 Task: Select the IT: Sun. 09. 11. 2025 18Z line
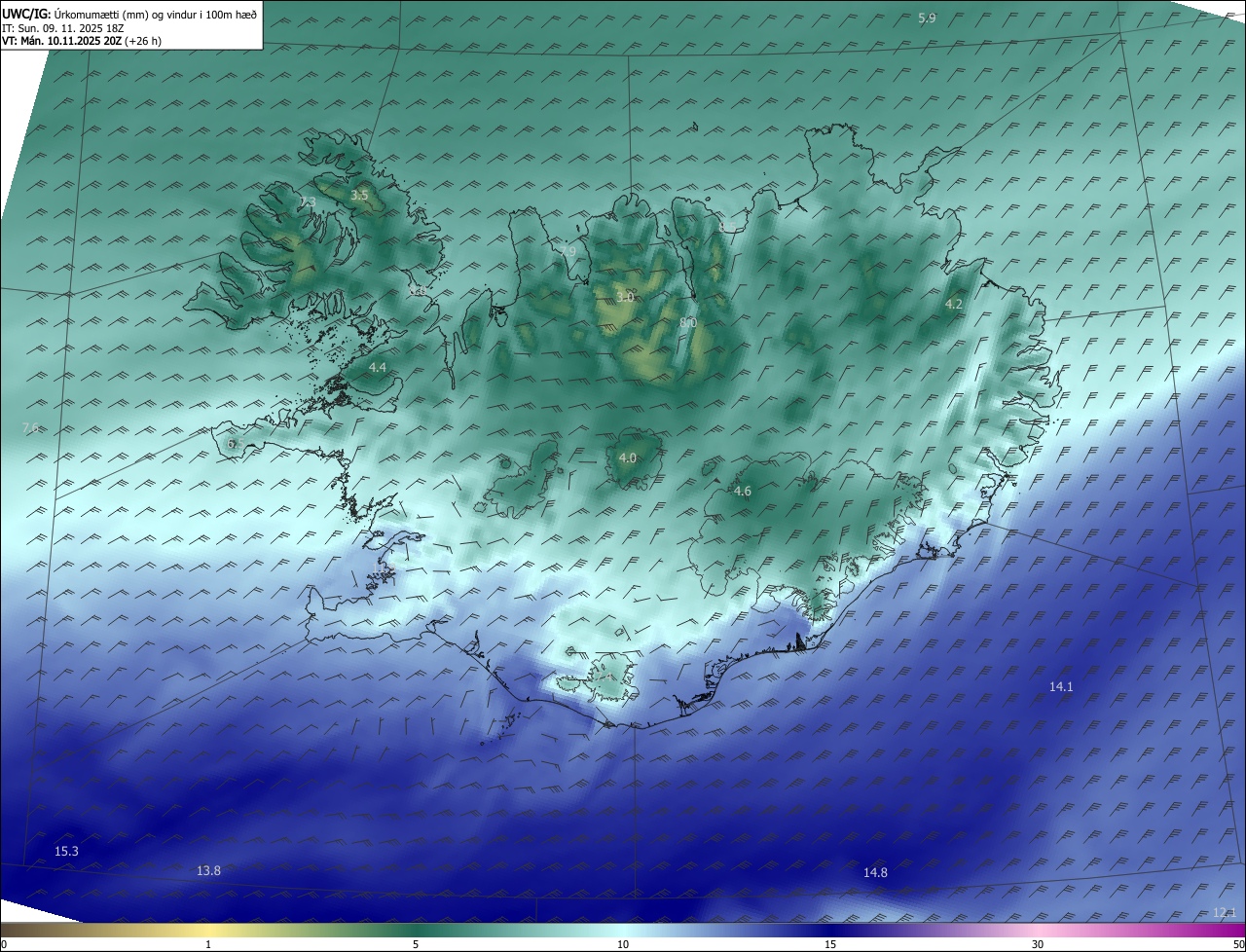63,28
